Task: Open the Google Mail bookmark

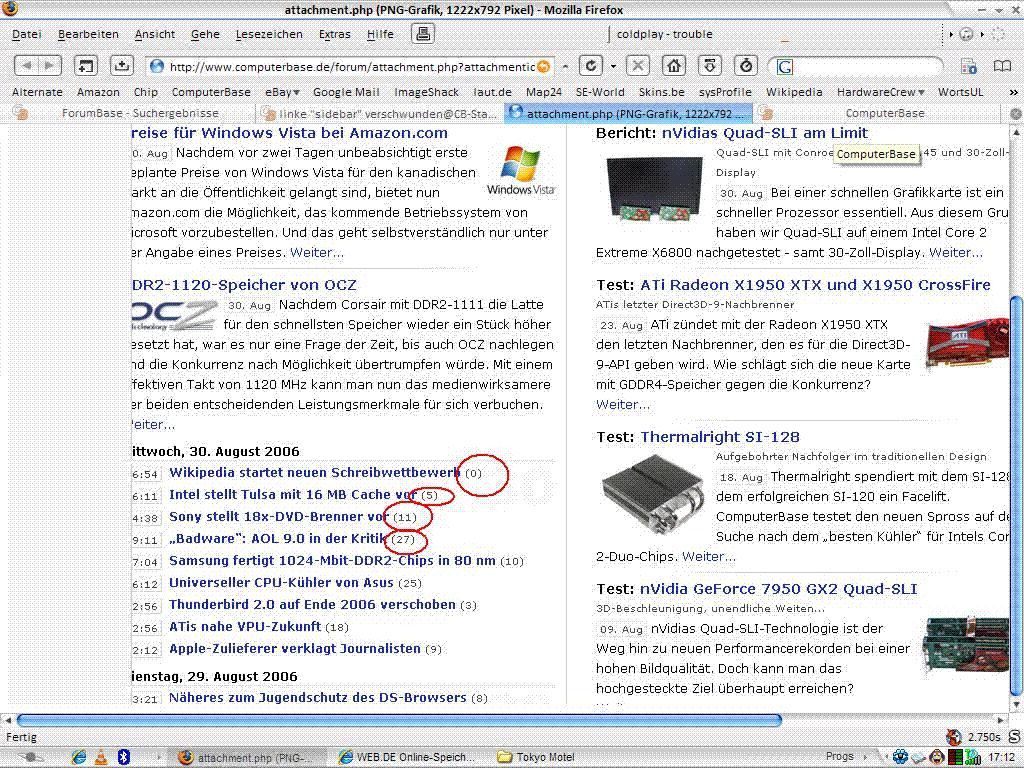Action: pyautogui.click(x=345, y=92)
